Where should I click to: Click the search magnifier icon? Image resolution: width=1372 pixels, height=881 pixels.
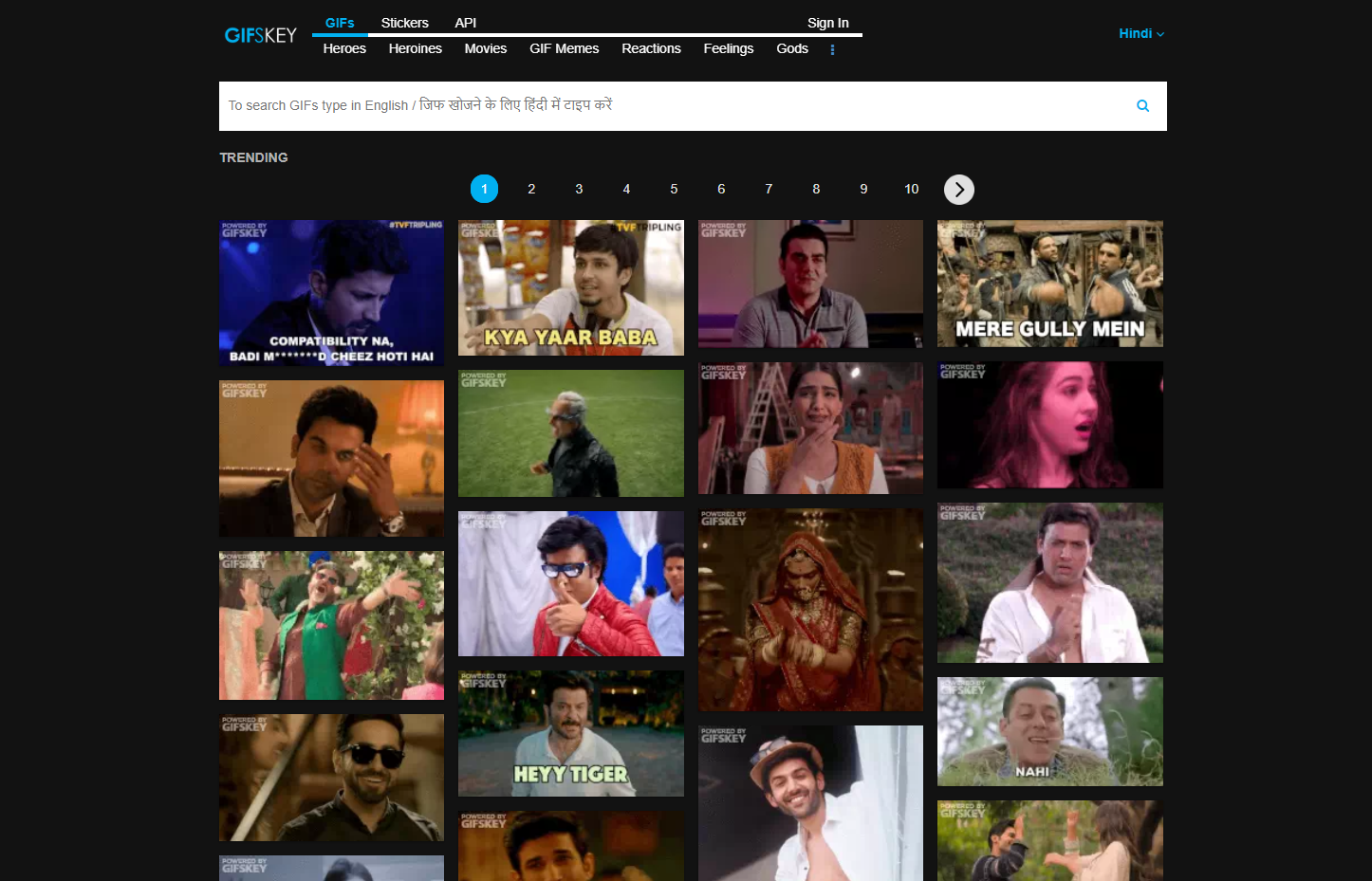pos(1143,106)
